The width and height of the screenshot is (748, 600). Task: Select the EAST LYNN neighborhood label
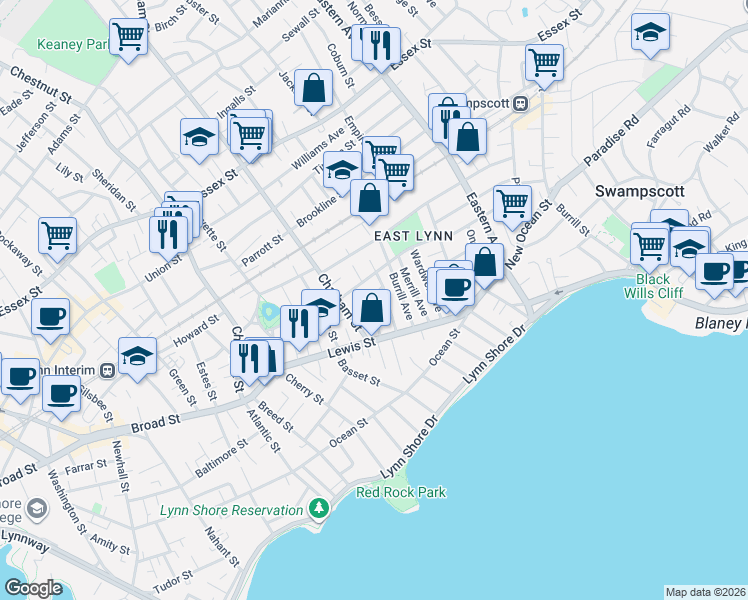coord(414,236)
